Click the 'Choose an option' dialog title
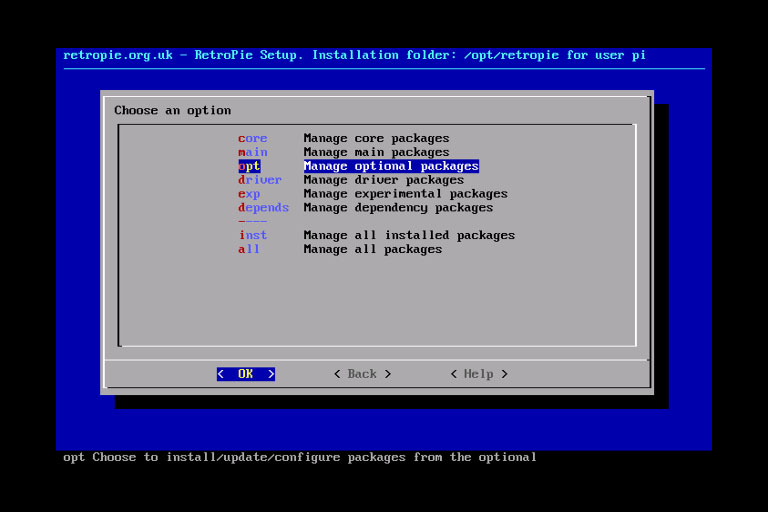 coord(172,111)
